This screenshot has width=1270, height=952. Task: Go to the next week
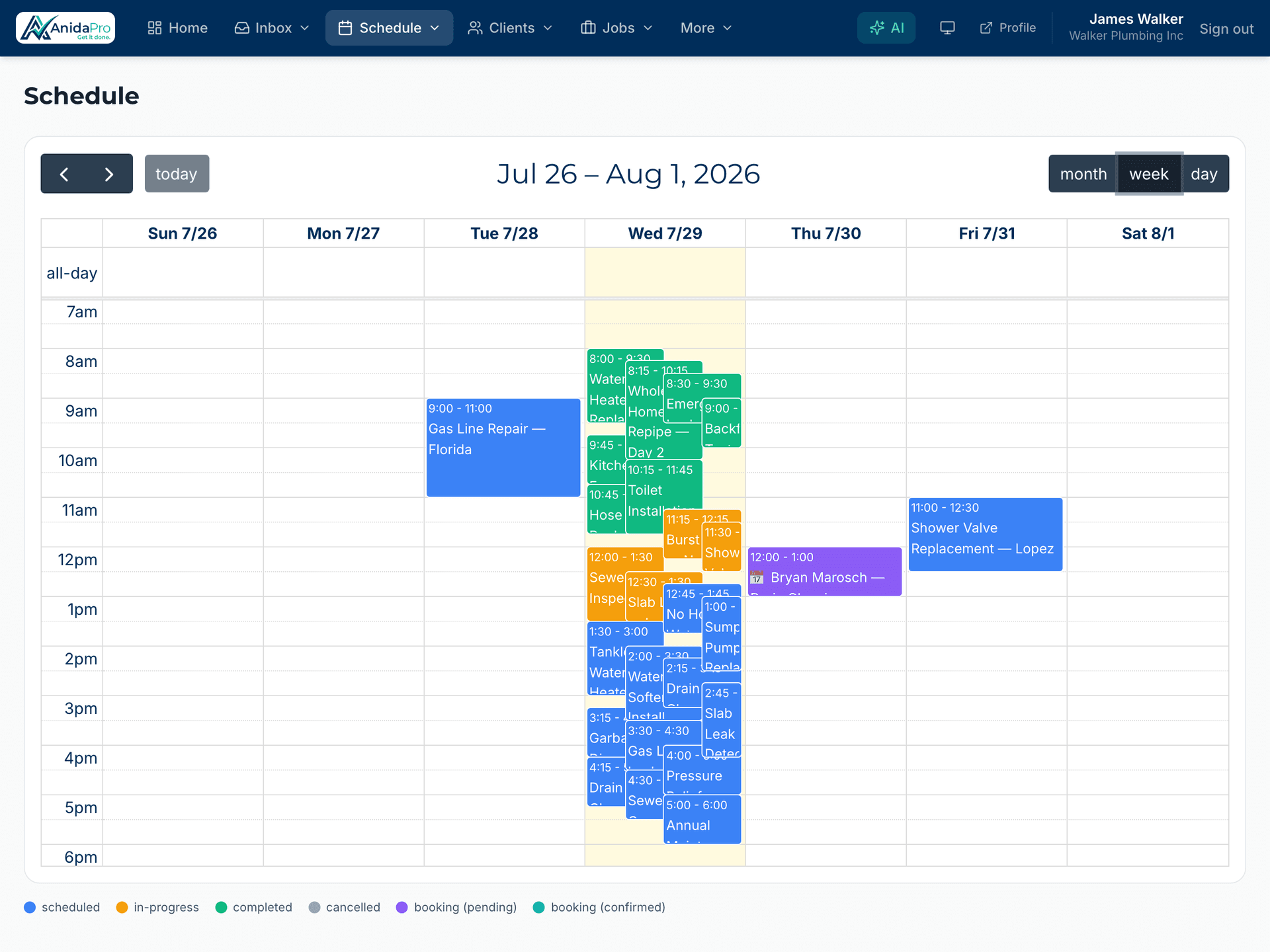(109, 174)
